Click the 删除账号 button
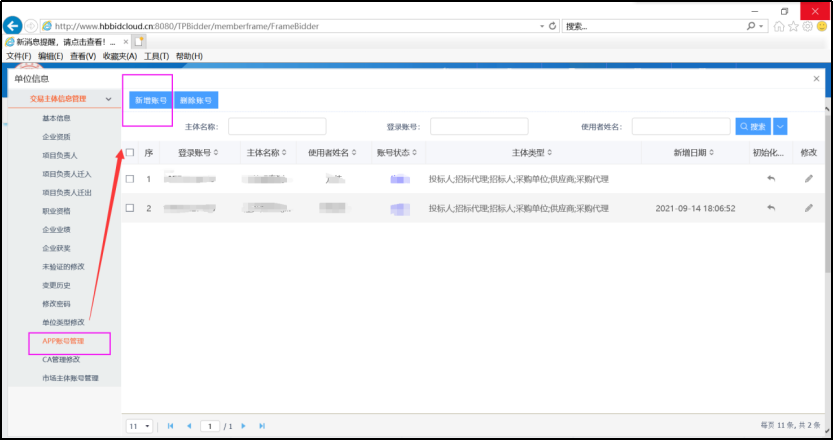The height and width of the screenshot is (440, 833). (196, 100)
